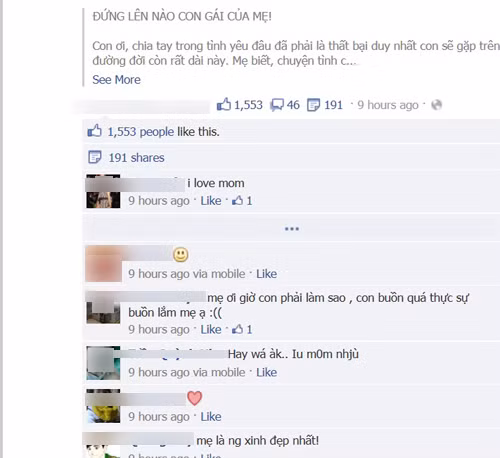
Task: Open the '191 shares' link
Action: click(136, 157)
